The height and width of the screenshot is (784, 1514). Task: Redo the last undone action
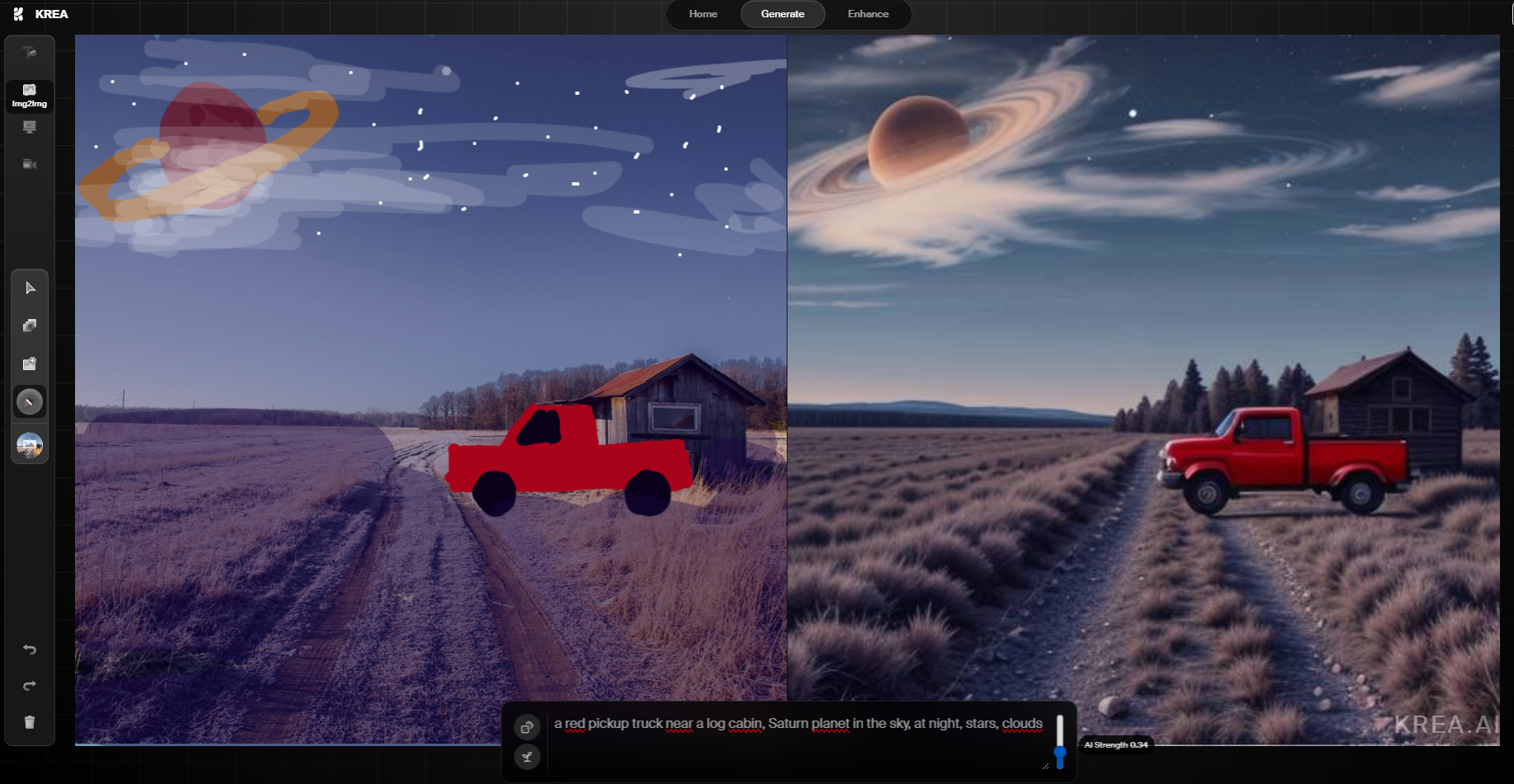(30, 686)
